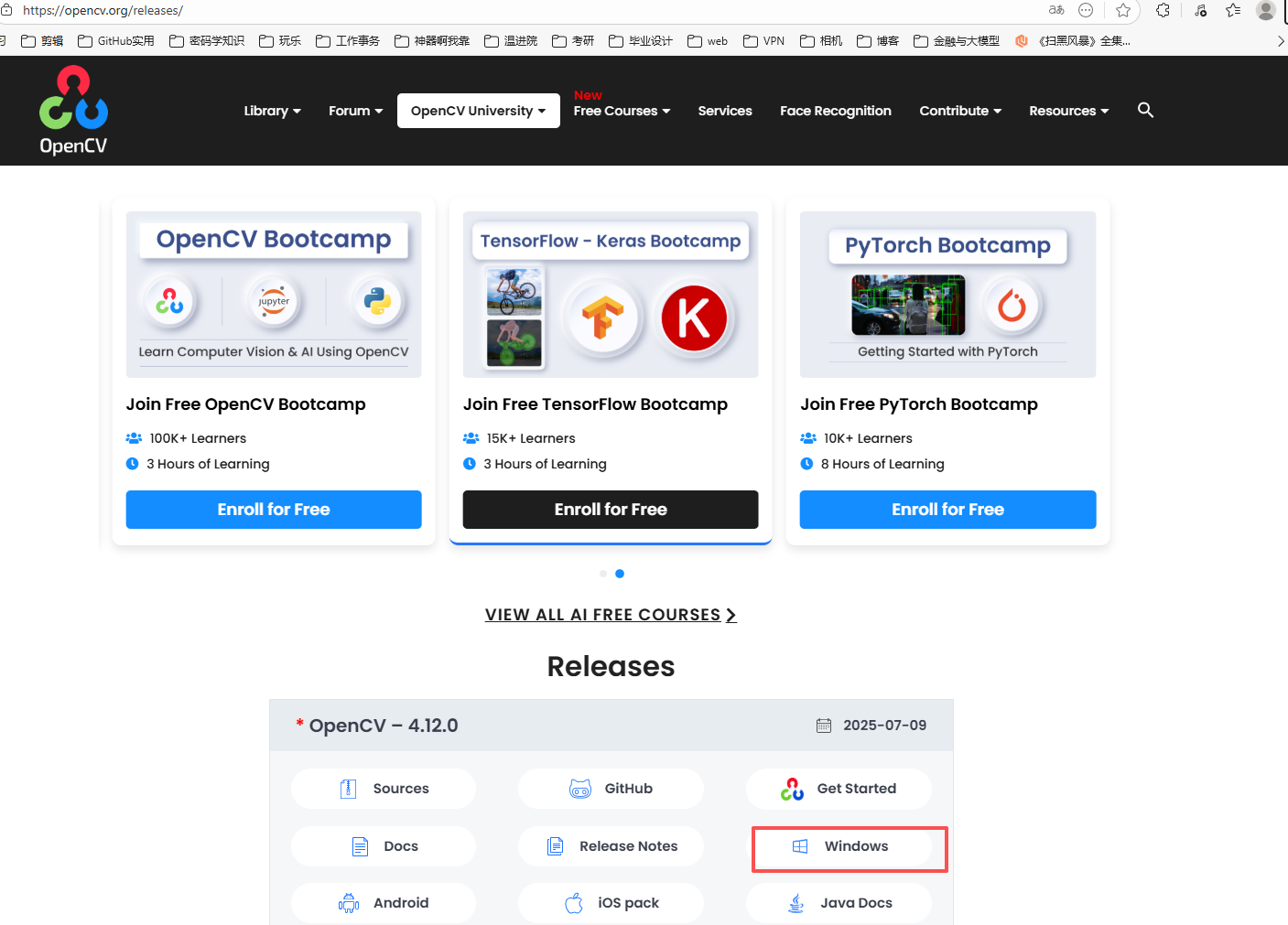Click the Java Docs coffee icon
This screenshot has width=1288, height=925.
(796, 903)
